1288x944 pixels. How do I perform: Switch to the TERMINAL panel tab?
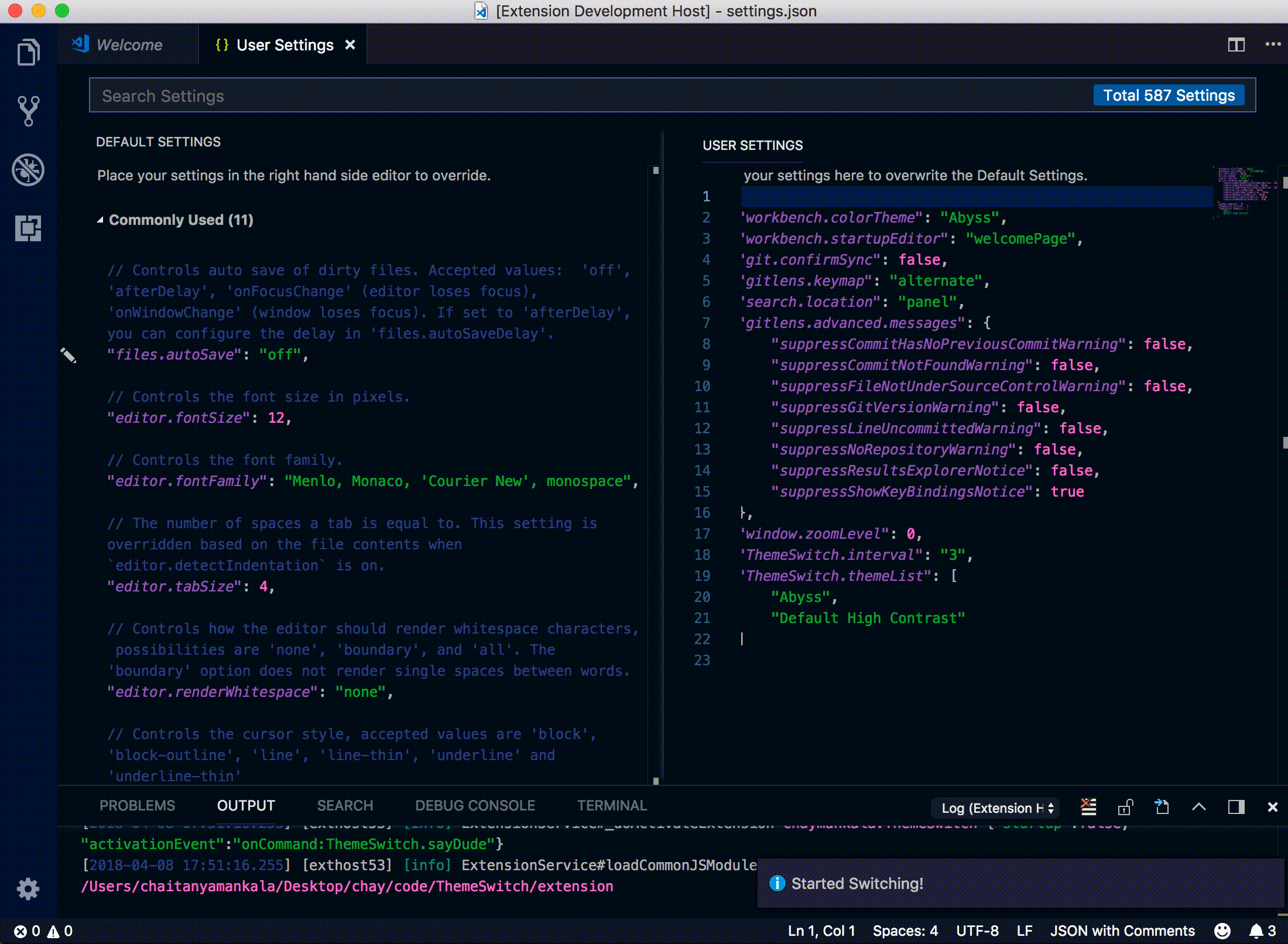[612, 806]
